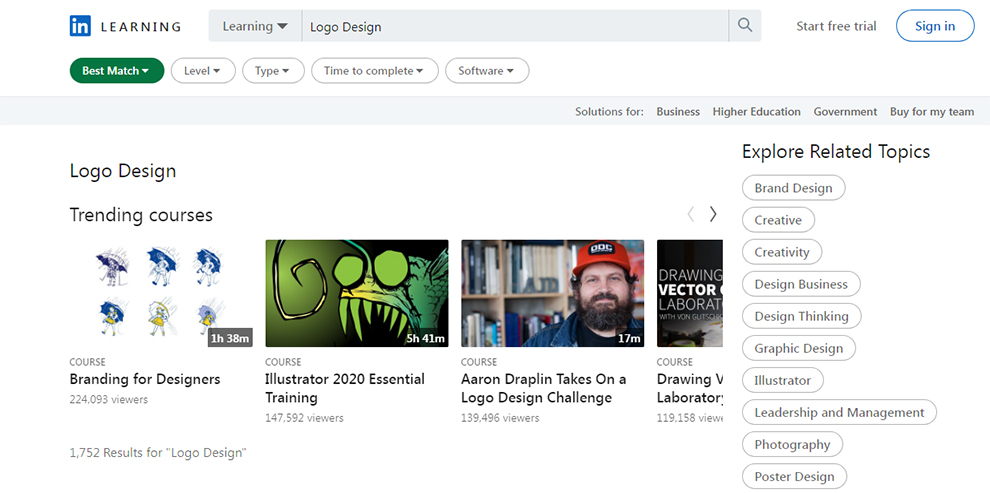Click Illustrator 2020 Essential Training title
990x493 pixels.
[345, 388]
